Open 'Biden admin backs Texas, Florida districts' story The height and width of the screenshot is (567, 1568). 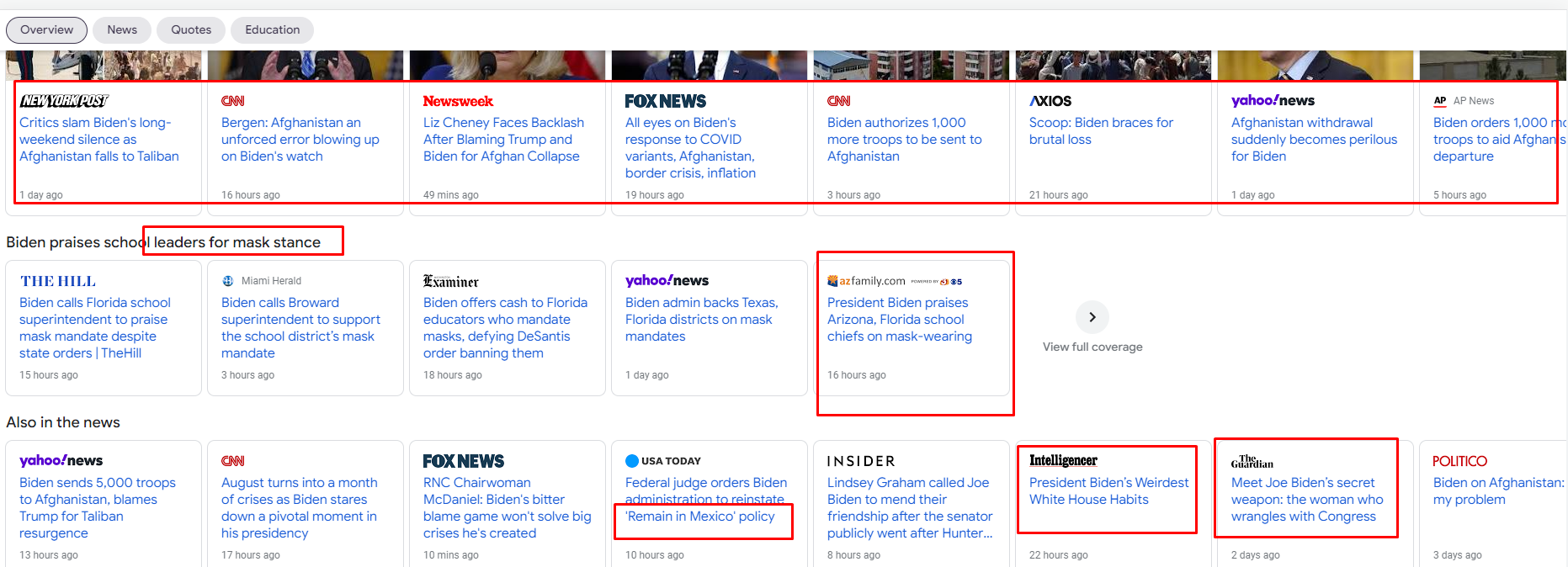tap(702, 320)
